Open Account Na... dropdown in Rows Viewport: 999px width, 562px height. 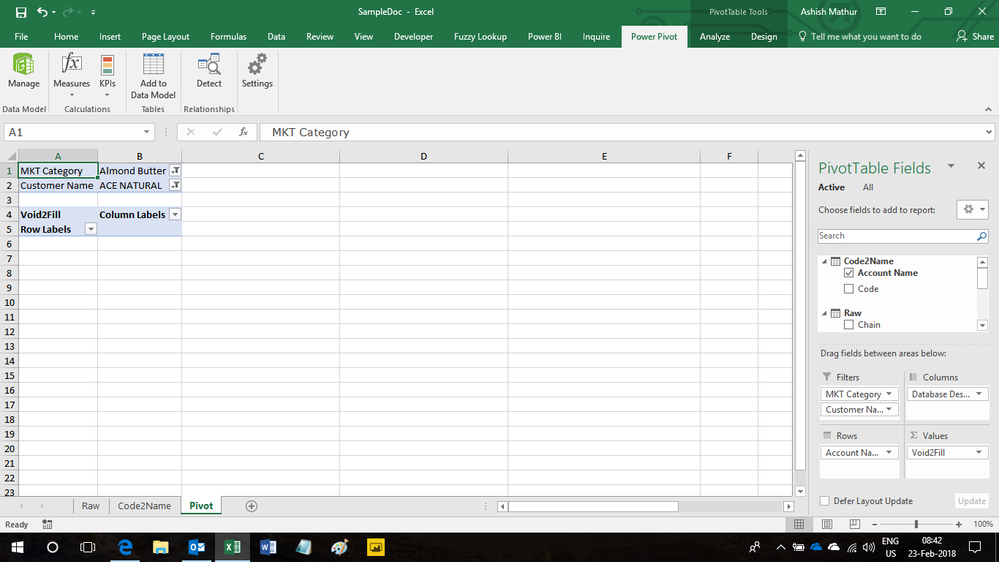(x=889, y=452)
